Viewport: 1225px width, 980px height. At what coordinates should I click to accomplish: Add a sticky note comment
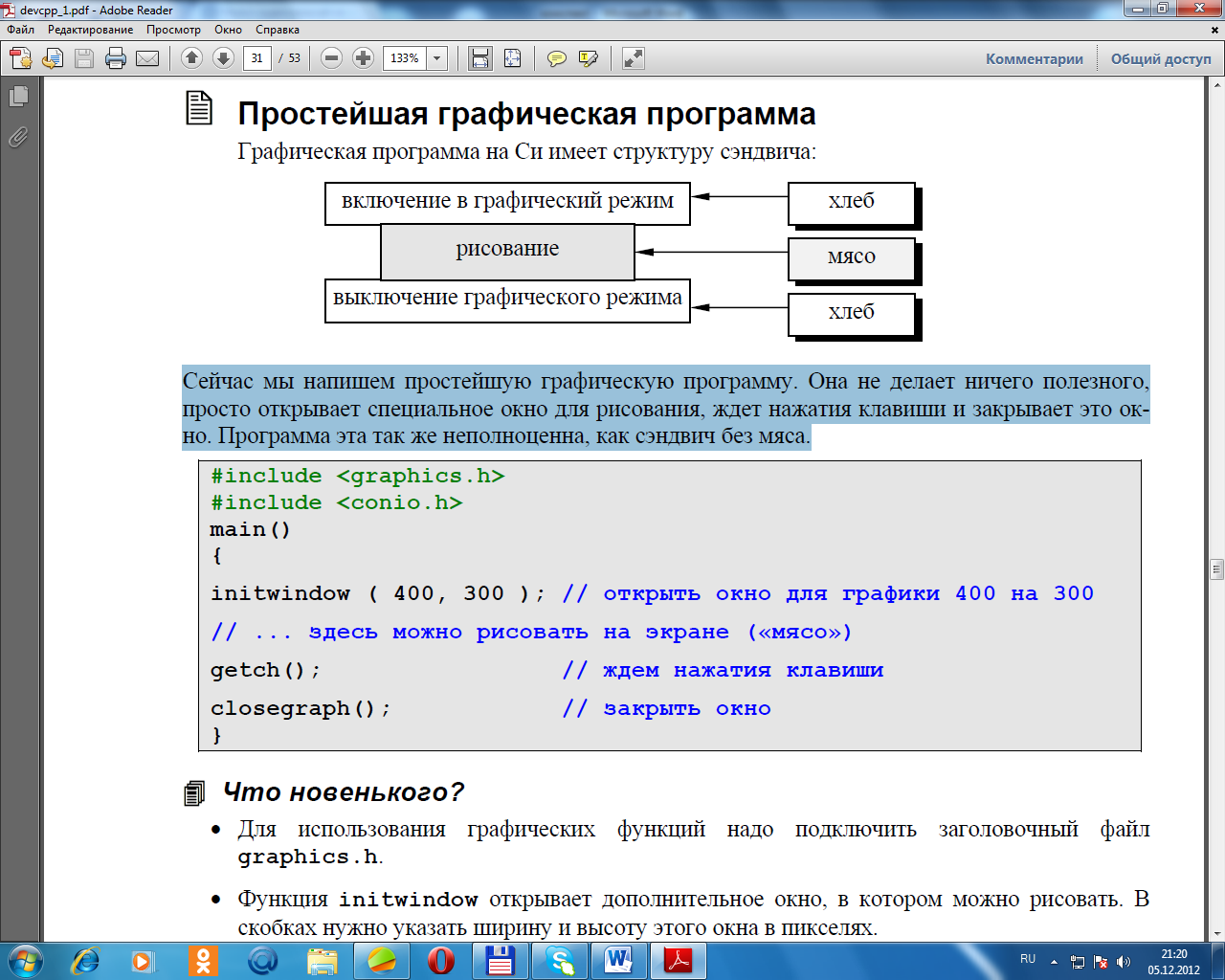pos(556,58)
